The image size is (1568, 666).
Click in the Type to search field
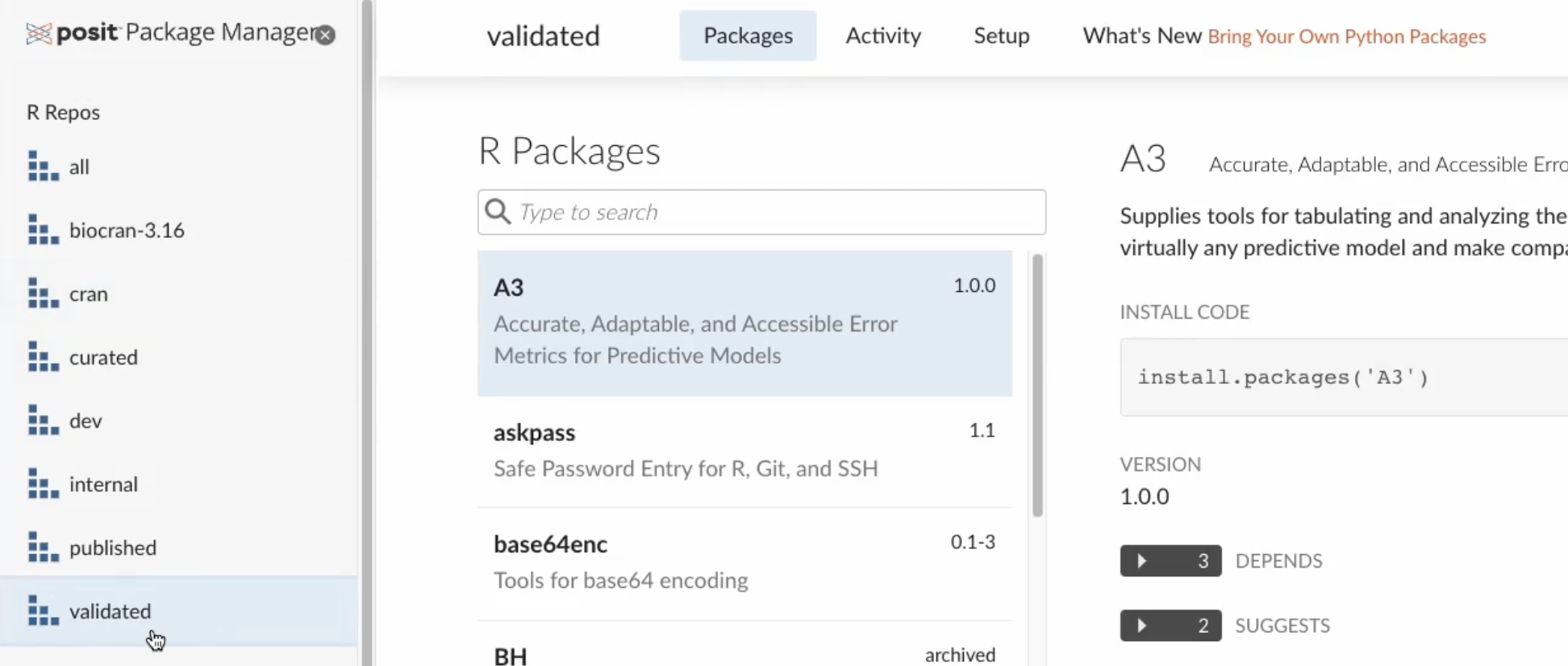click(774, 212)
